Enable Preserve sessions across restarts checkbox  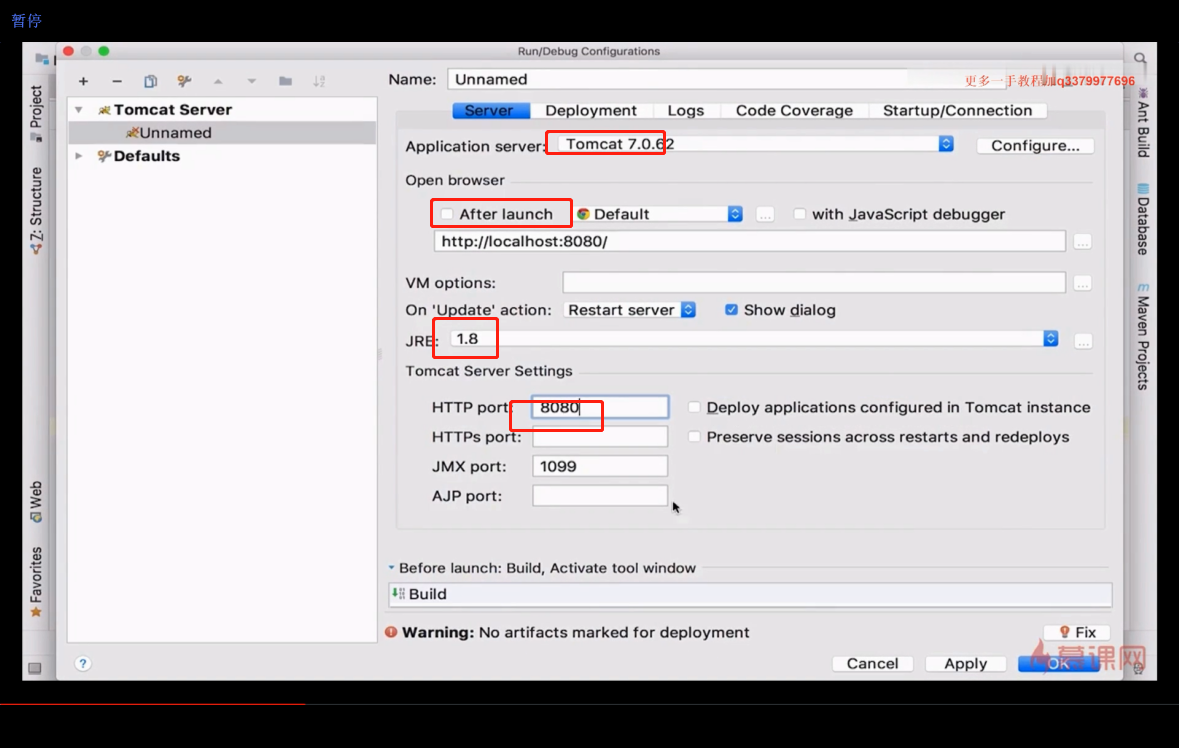click(694, 437)
